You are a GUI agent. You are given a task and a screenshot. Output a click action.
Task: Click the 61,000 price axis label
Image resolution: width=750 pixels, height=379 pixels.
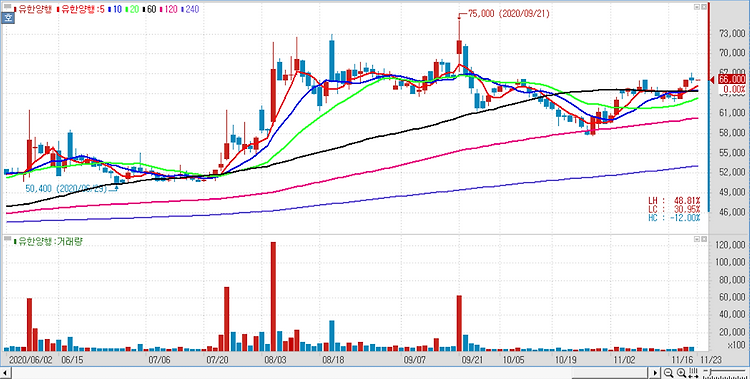click(x=732, y=113)
